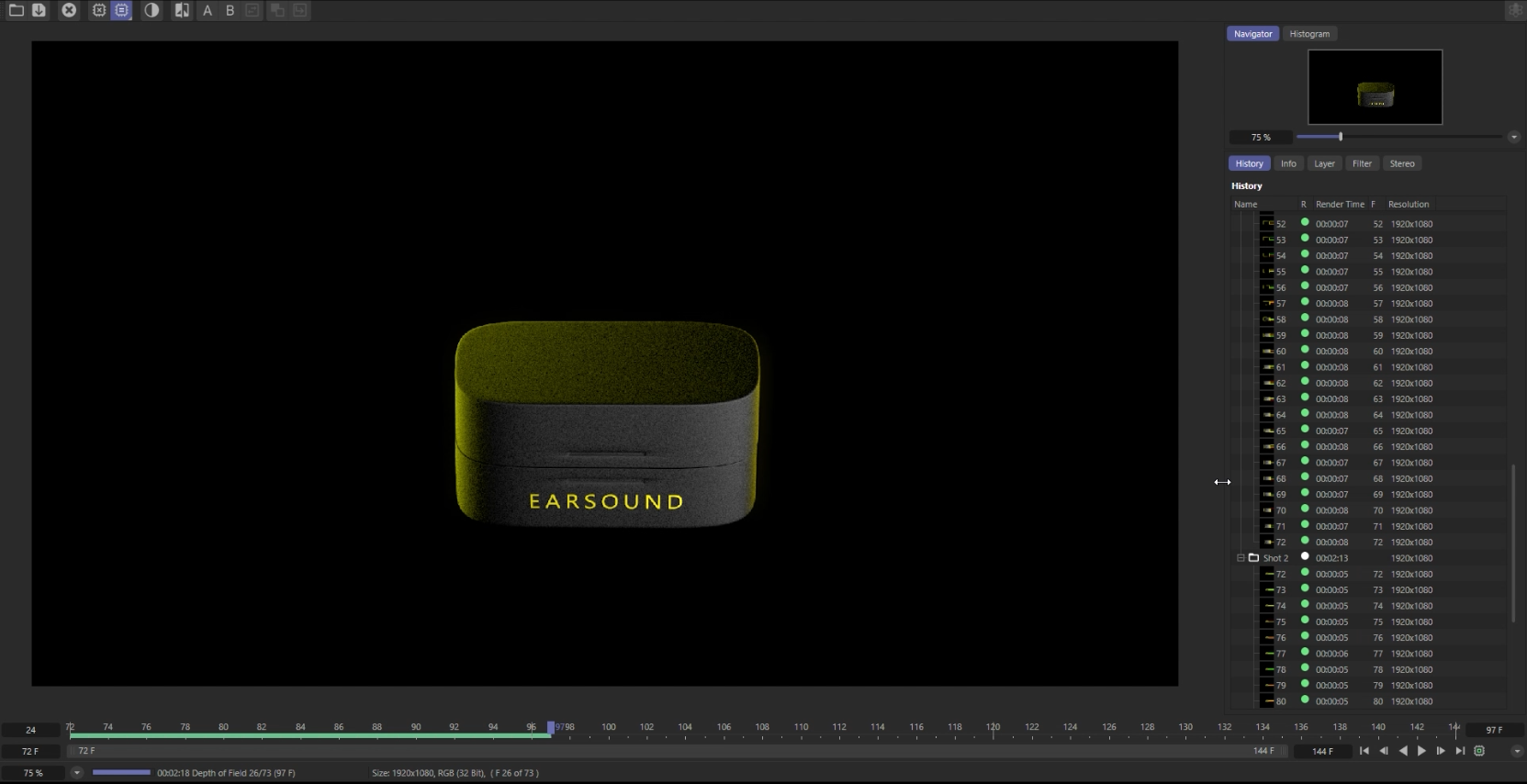Click the Stop rendering X icon
Screen dimensions: 1527x784
[69, 10]
